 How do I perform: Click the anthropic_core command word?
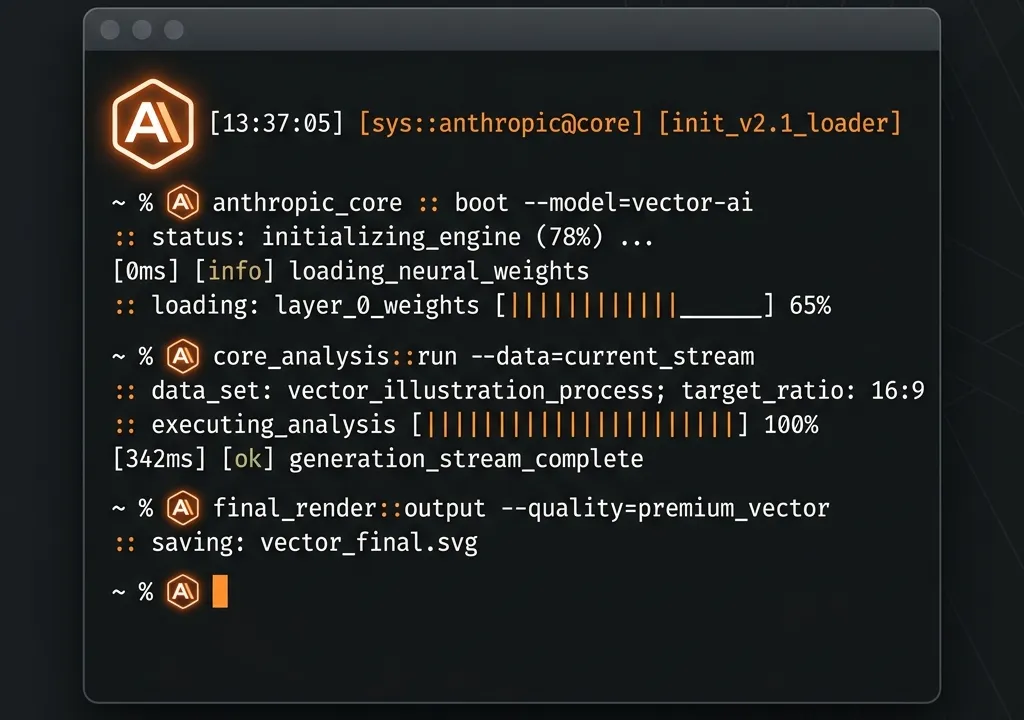click(307, 203)
